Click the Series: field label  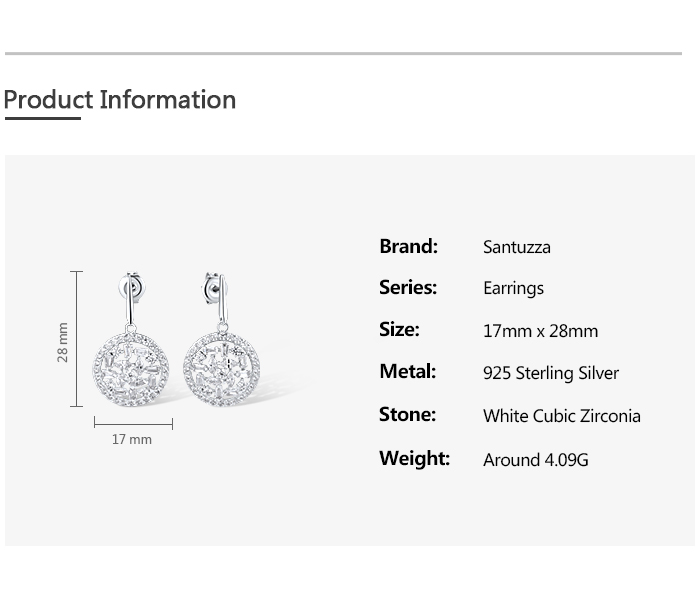click(x=408, y=287)
